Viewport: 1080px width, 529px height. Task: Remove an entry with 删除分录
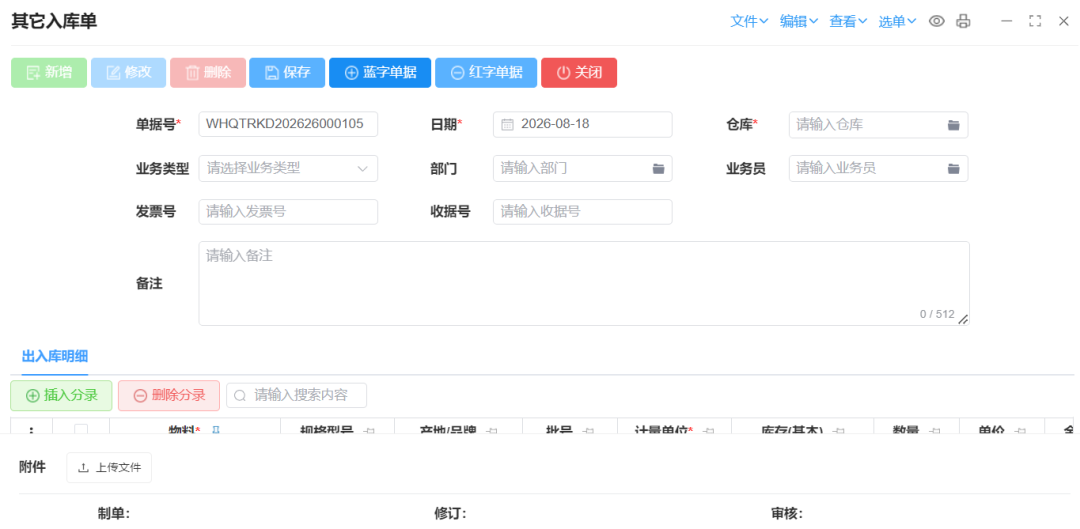169,395
